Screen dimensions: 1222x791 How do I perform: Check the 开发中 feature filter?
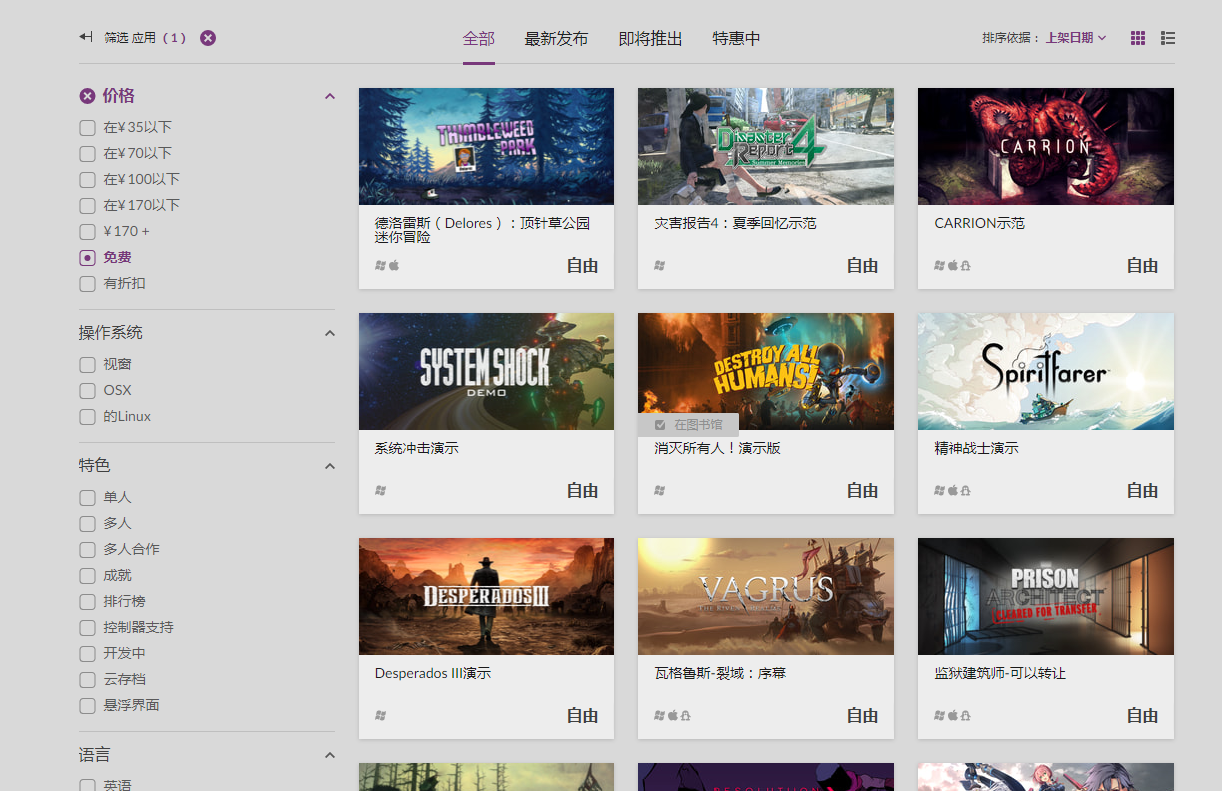click(x=87, y=653)
